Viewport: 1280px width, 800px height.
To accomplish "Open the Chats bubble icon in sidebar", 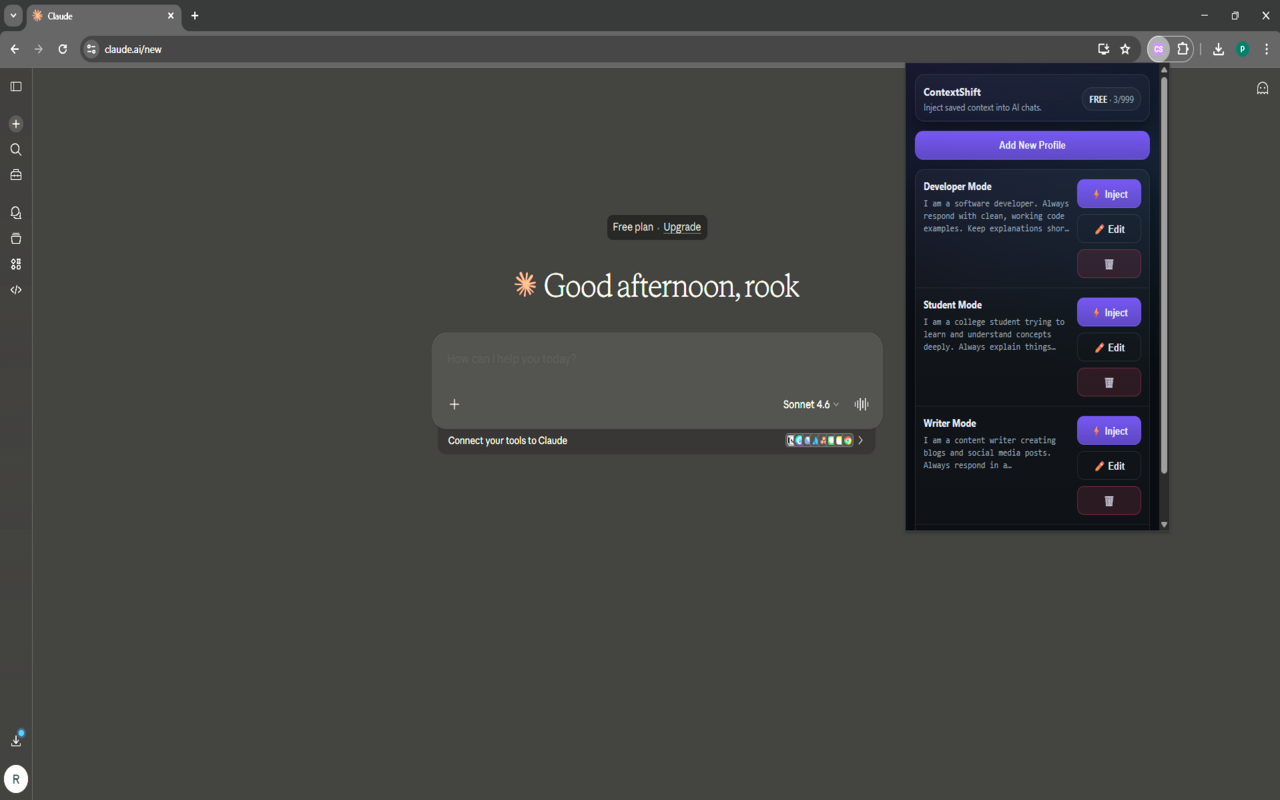I will pos(16,213).
